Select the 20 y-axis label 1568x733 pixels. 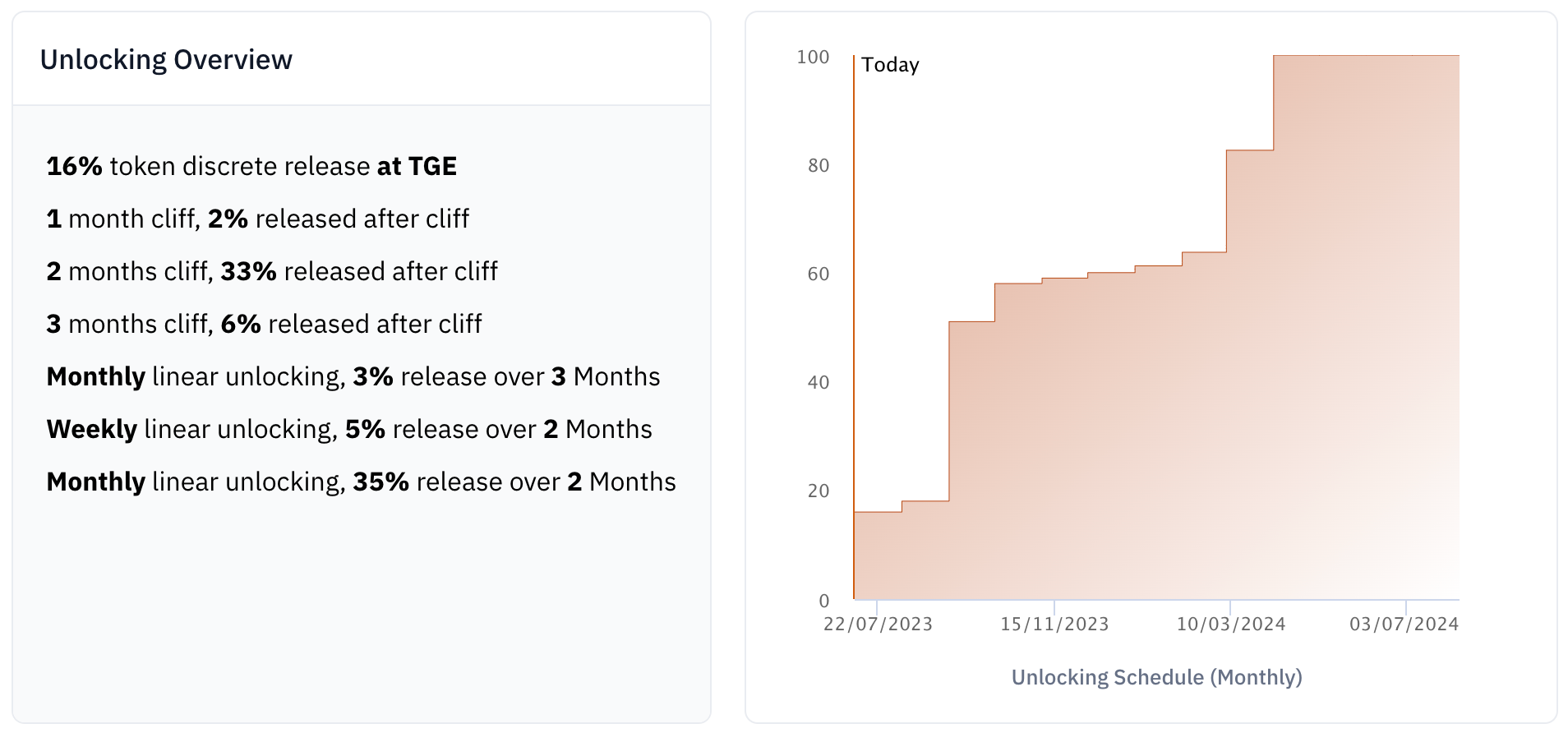pyautogui.click(x=819, y=491)
